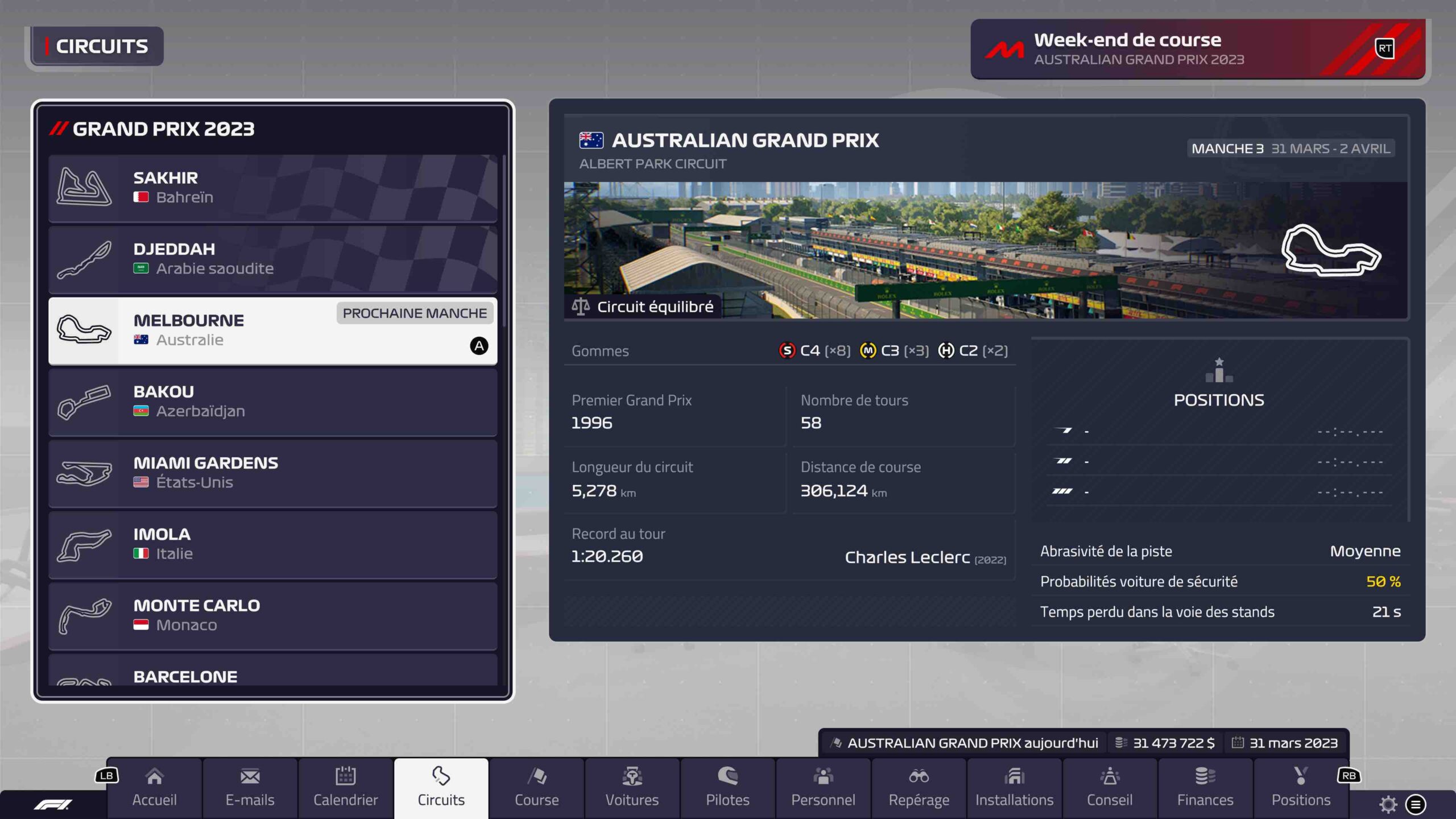Image resolution: width=1456 pixels, height=819 pixels.
Task: Click the Albert Park circuit photo
Action: 986,250
